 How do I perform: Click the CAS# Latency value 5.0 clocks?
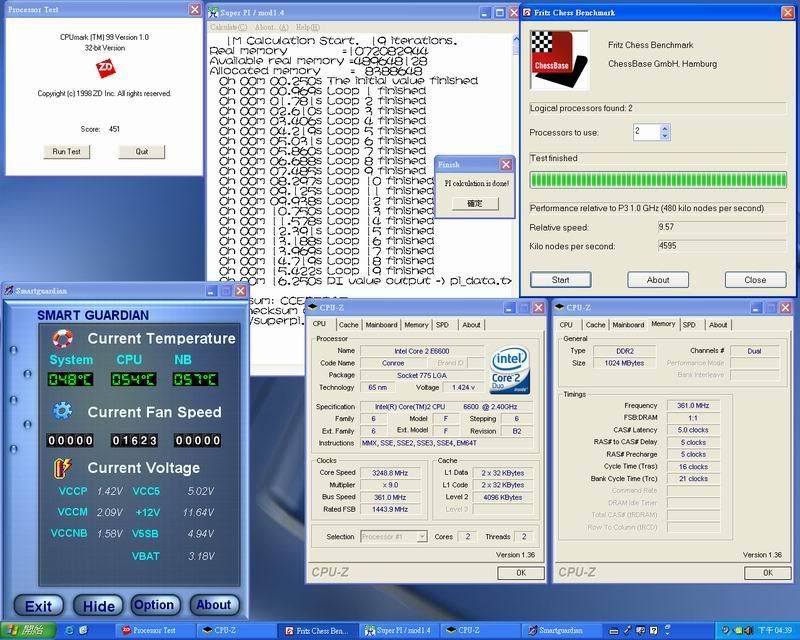[x=693, y=430]
